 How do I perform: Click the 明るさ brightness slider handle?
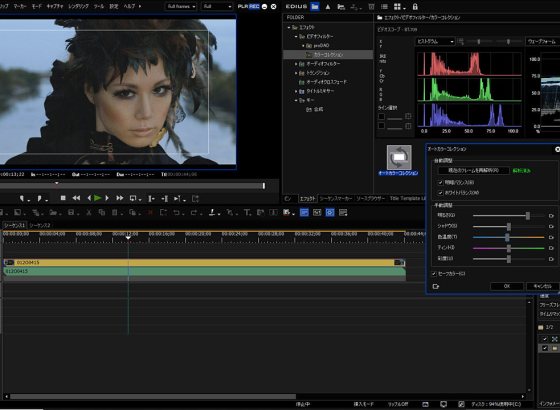tap(528, 216)
